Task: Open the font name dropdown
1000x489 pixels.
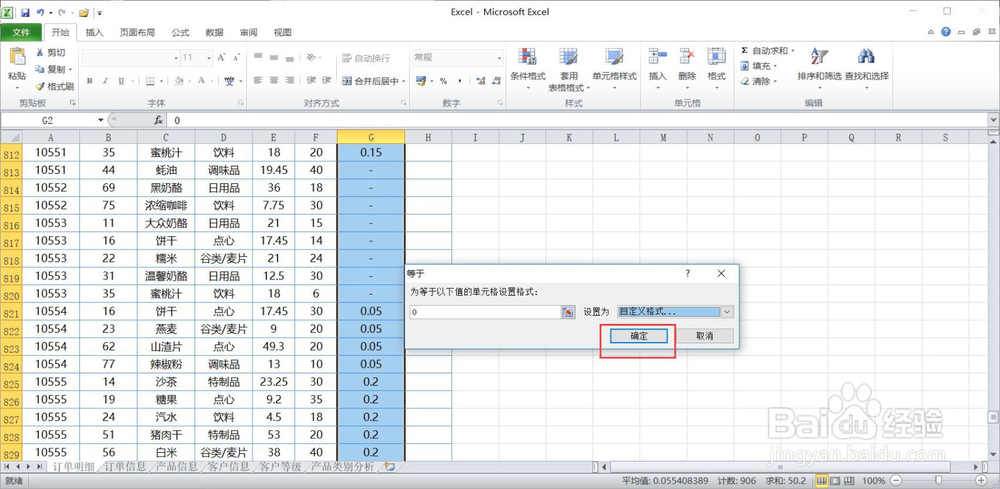Action: tap(176, 58)
